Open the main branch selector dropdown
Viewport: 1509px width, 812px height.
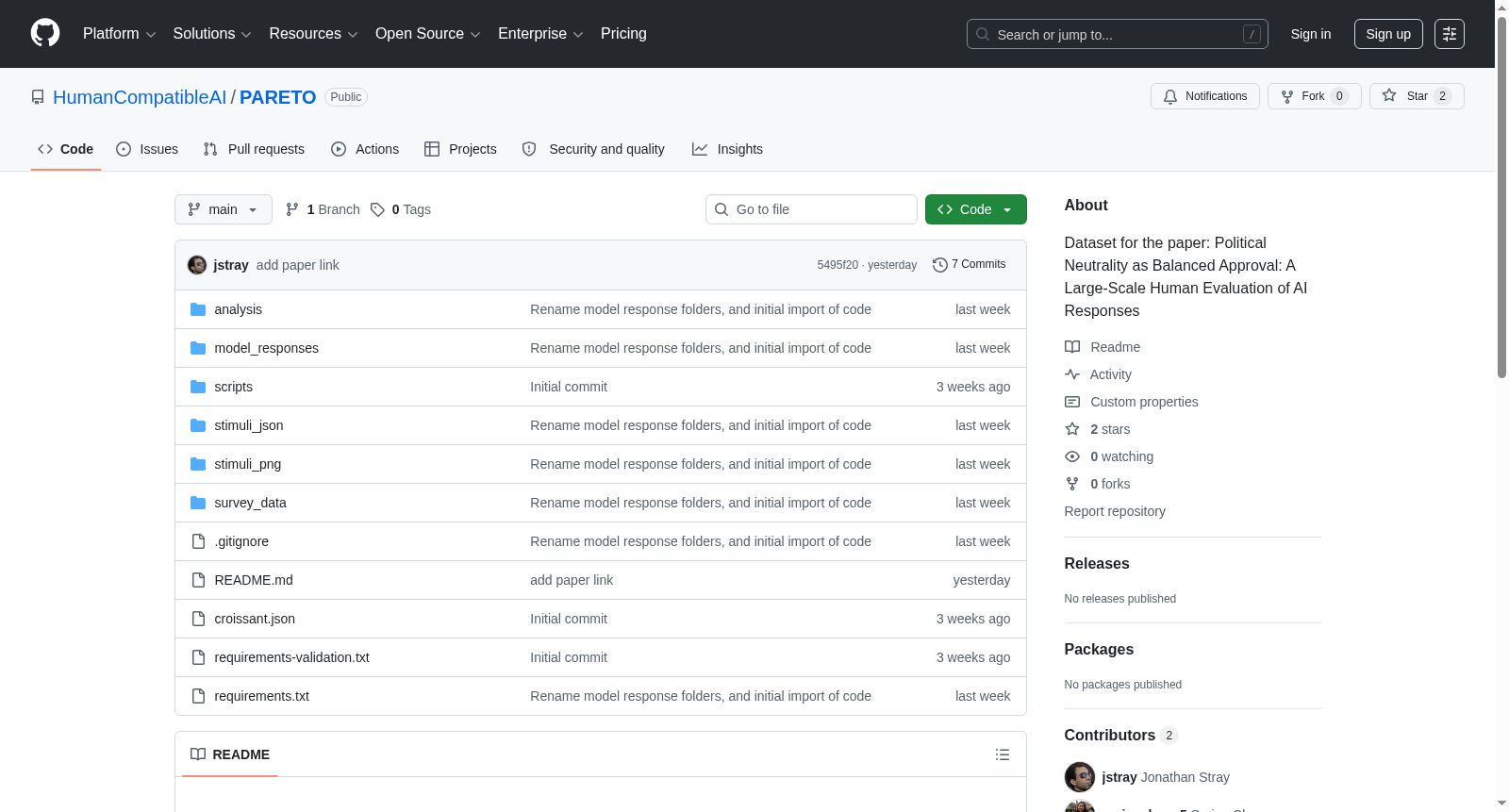point(224,209)
